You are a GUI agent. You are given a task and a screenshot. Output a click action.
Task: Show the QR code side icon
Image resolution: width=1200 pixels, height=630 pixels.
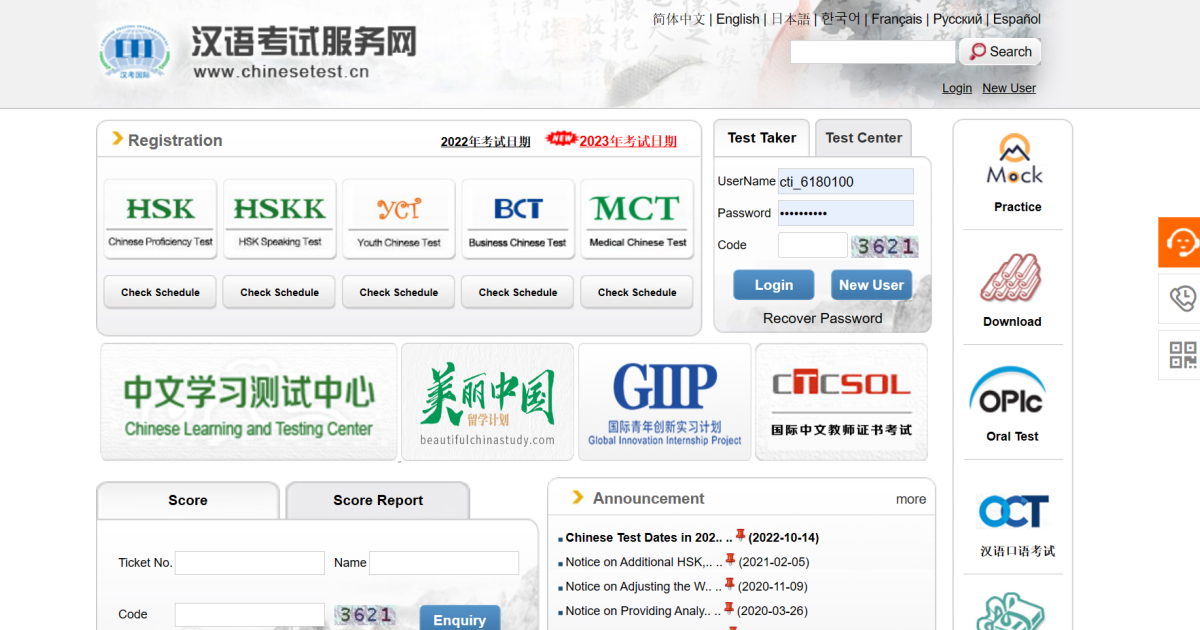tap(1182, 355)
